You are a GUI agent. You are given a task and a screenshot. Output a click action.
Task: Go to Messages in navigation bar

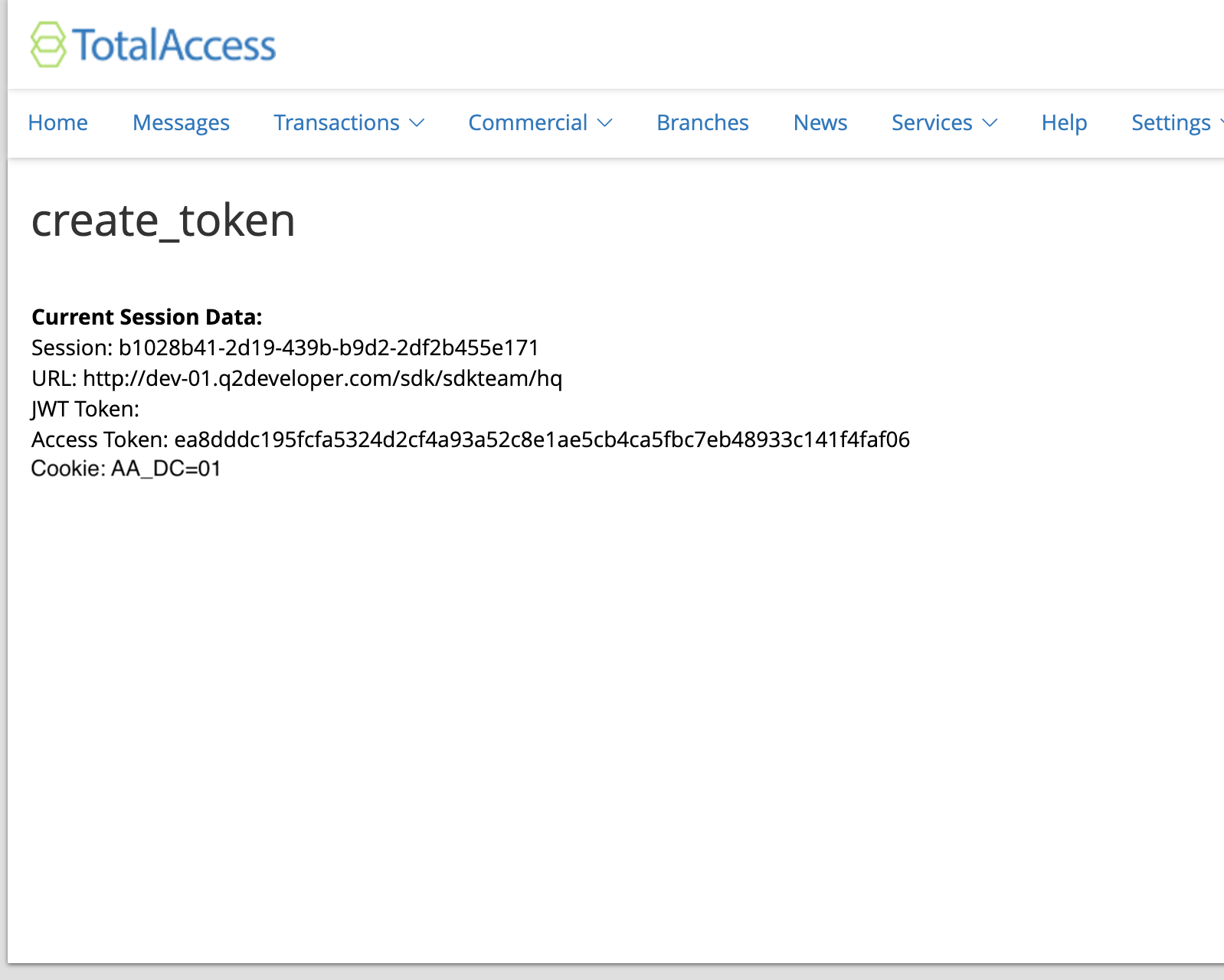click(181, 122)
